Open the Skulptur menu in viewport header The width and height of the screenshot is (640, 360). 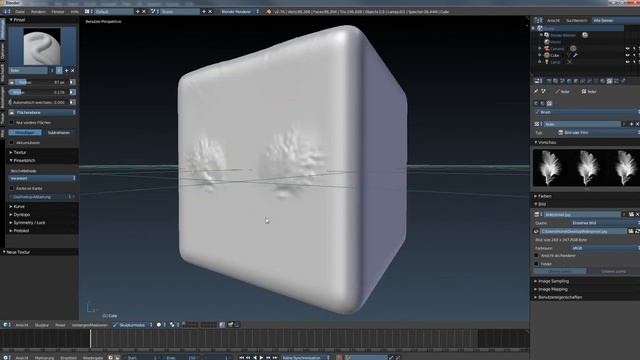(42, 325)
